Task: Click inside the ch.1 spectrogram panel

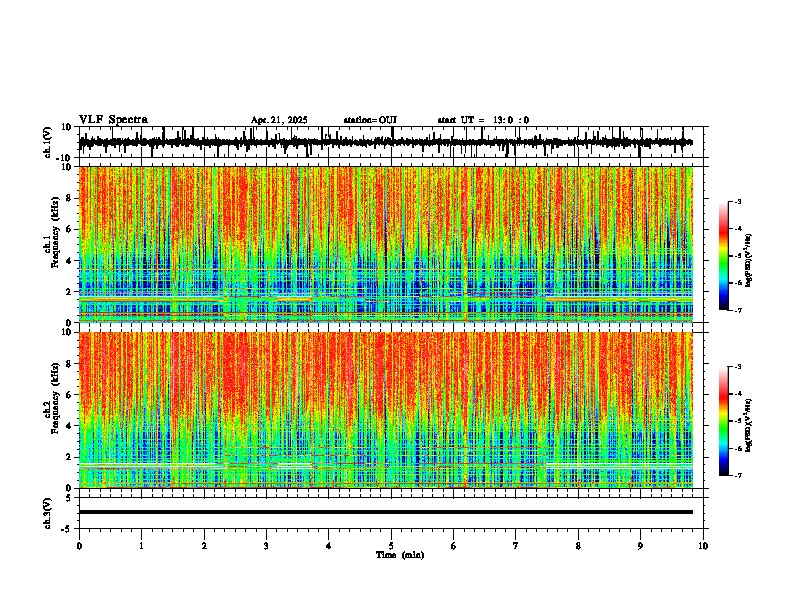Action: 386,244
